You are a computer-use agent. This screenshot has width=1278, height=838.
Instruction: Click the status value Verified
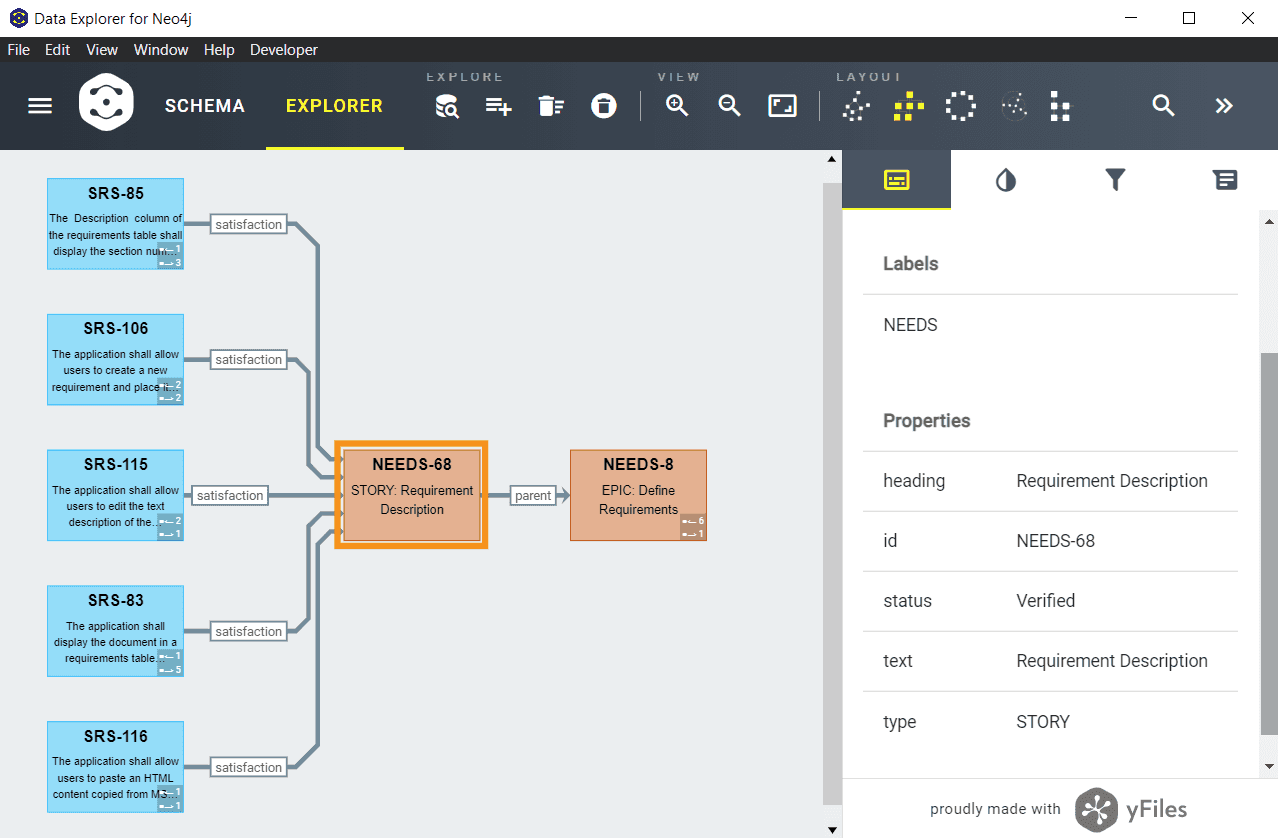pyautogui.click(x=1046, y=601)
